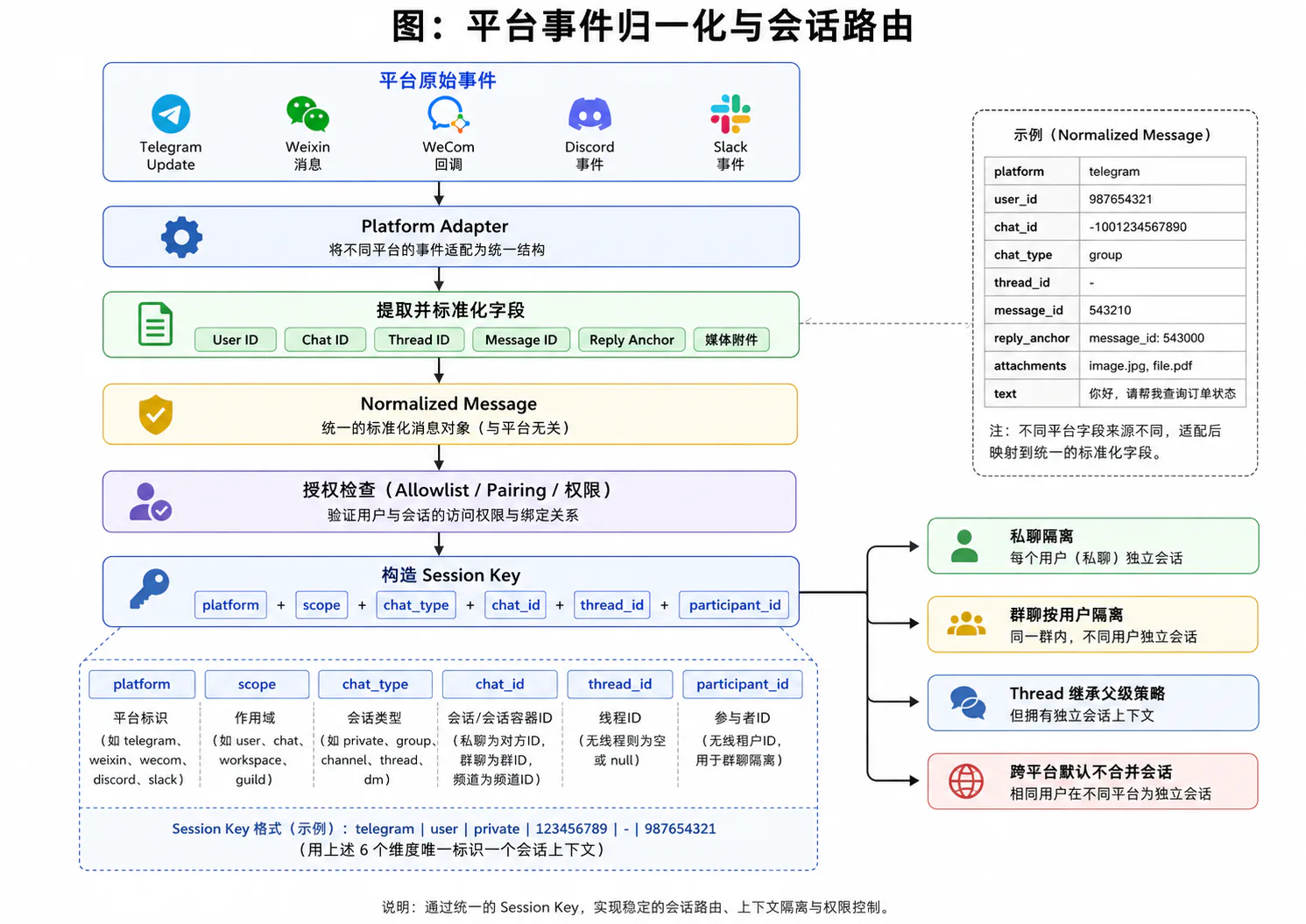Click the 构造 Session Key heading
The height and width of the screenshot is (924, 1306).
(x=450, y=575)
